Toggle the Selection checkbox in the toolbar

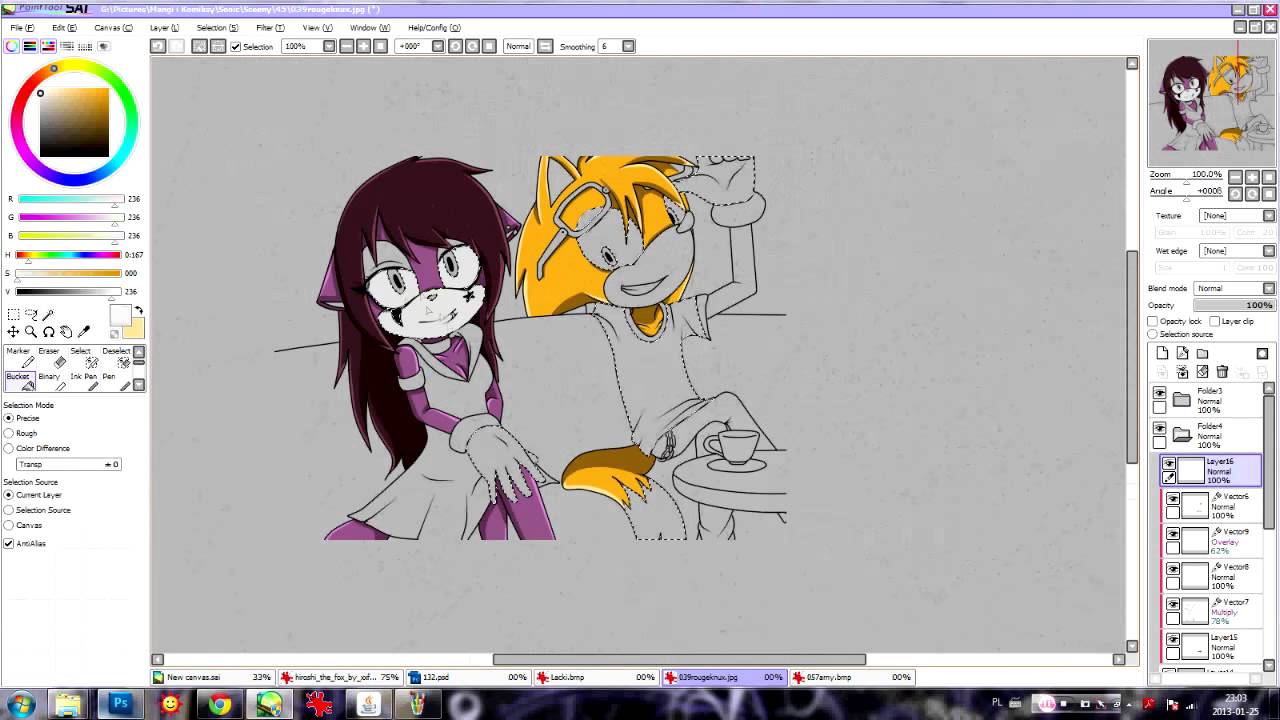point(236,47)
